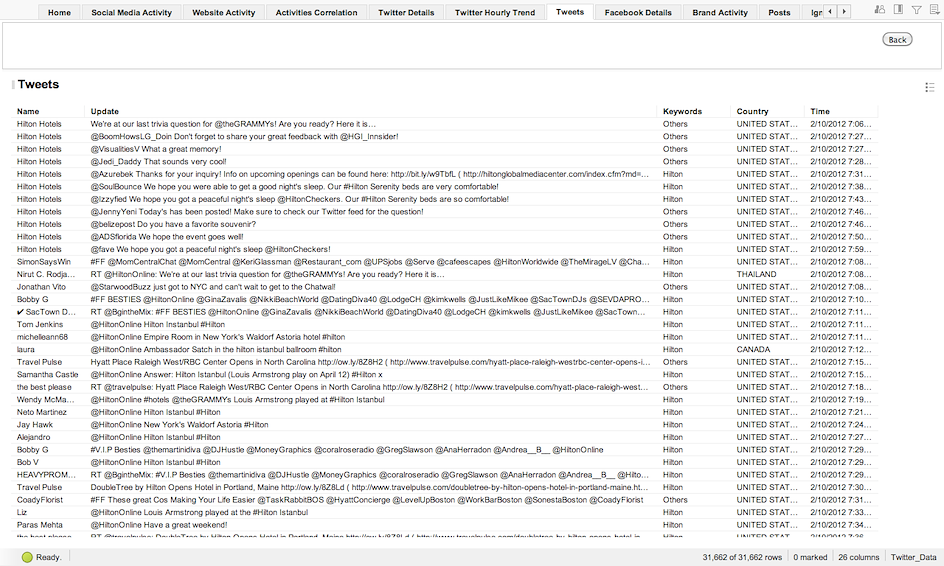Select the laura name cell
This screenshot has width=944, height=566.
(26, 349)
